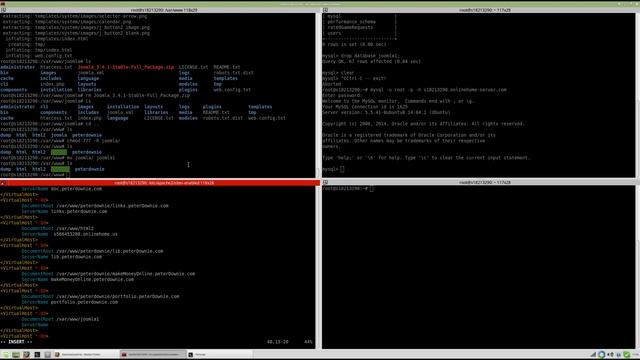The height and width of the screenshot is (360, 640).
Task: Switch to the active red-icon terminal taskbar window
Action: click(x=153, y=355)
